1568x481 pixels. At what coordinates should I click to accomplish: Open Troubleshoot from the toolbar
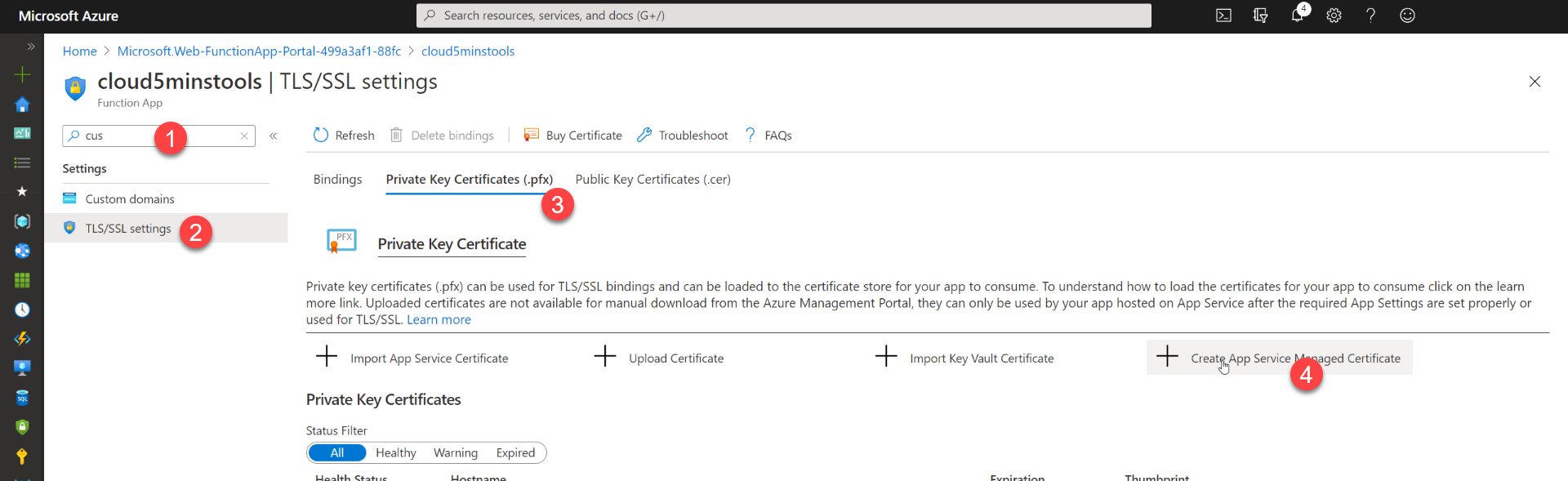click(682, 135)
